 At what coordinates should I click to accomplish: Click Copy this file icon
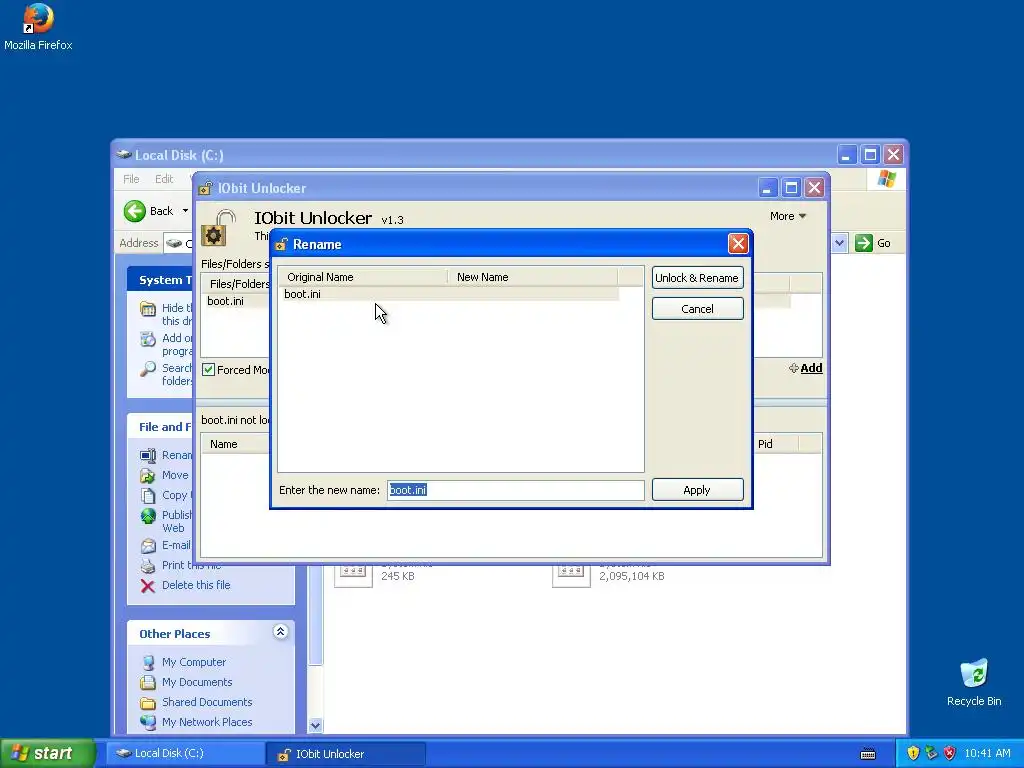[148, 495]
